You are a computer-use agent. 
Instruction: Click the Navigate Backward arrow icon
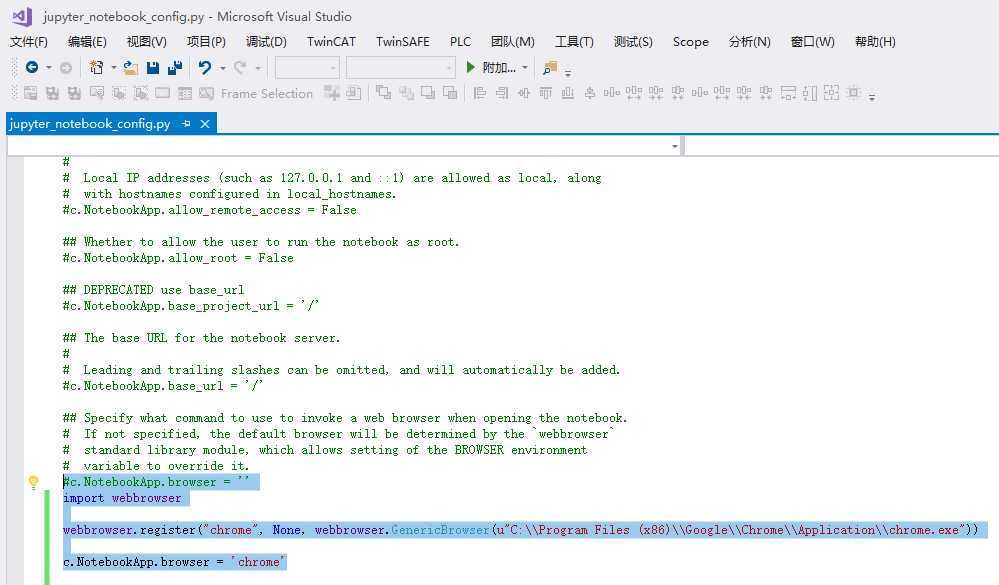(x=32, y=67)
